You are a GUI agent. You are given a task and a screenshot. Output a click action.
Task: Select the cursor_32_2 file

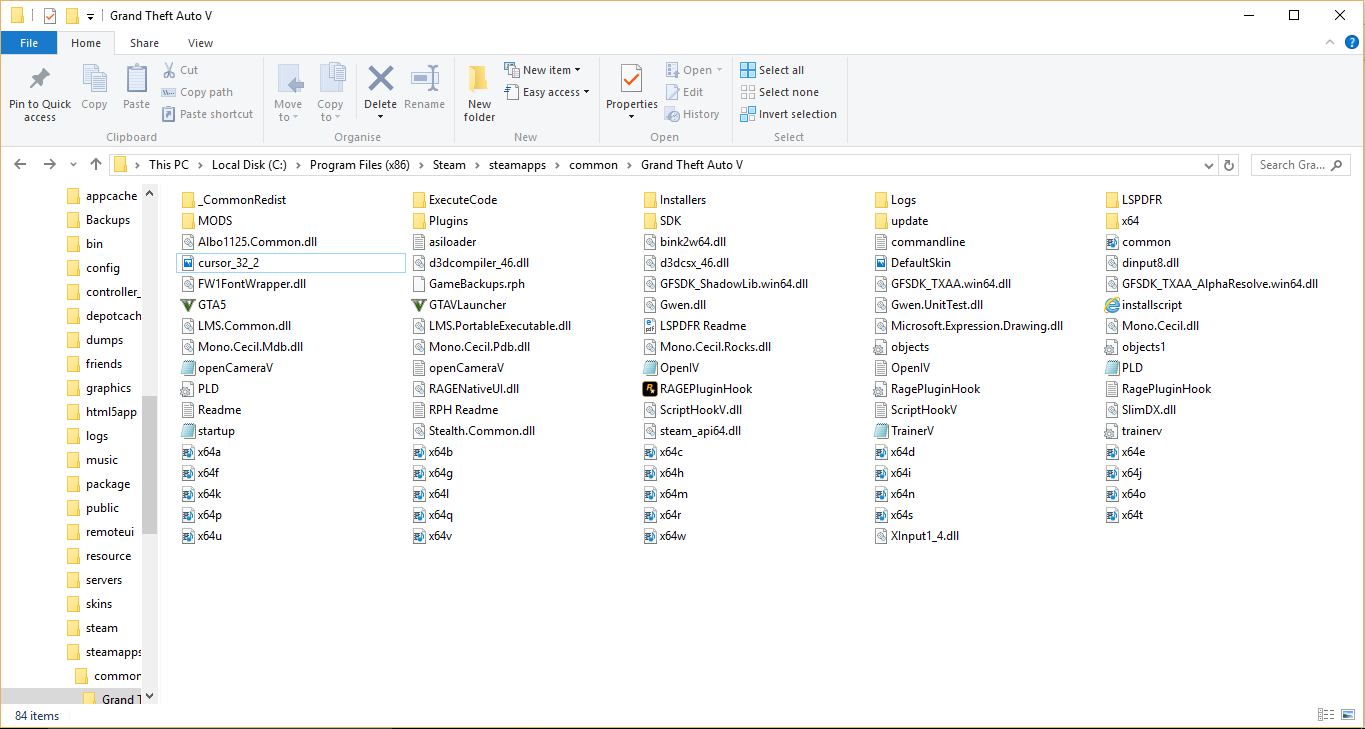(290, 263)
